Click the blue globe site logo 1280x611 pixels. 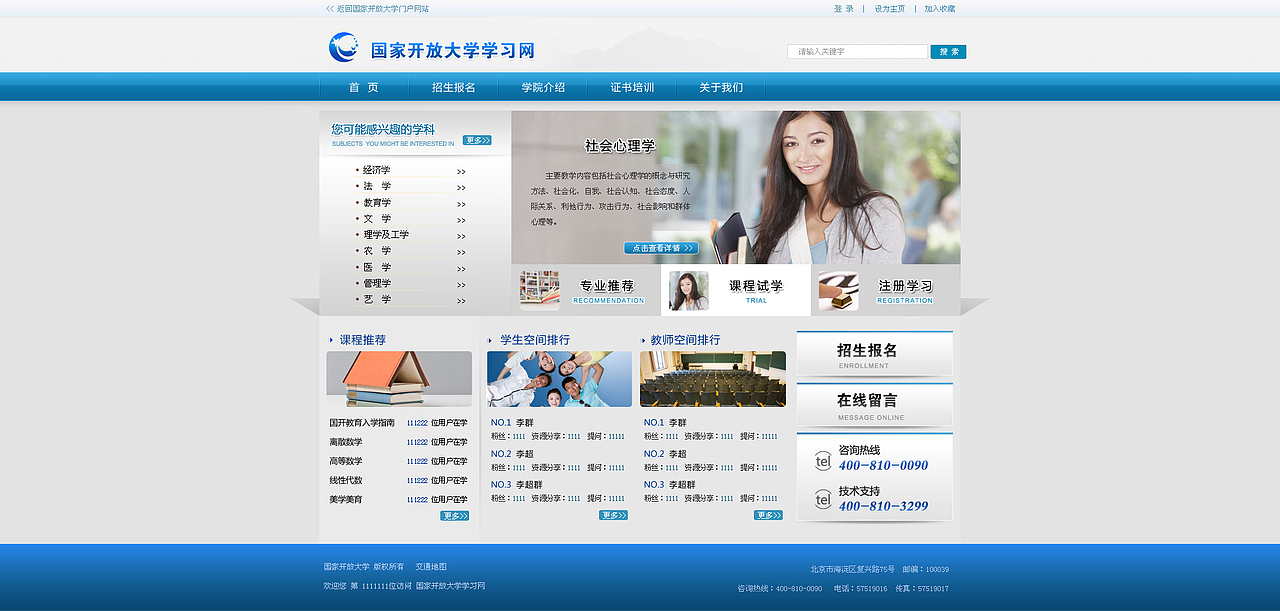tap(343, 47)
